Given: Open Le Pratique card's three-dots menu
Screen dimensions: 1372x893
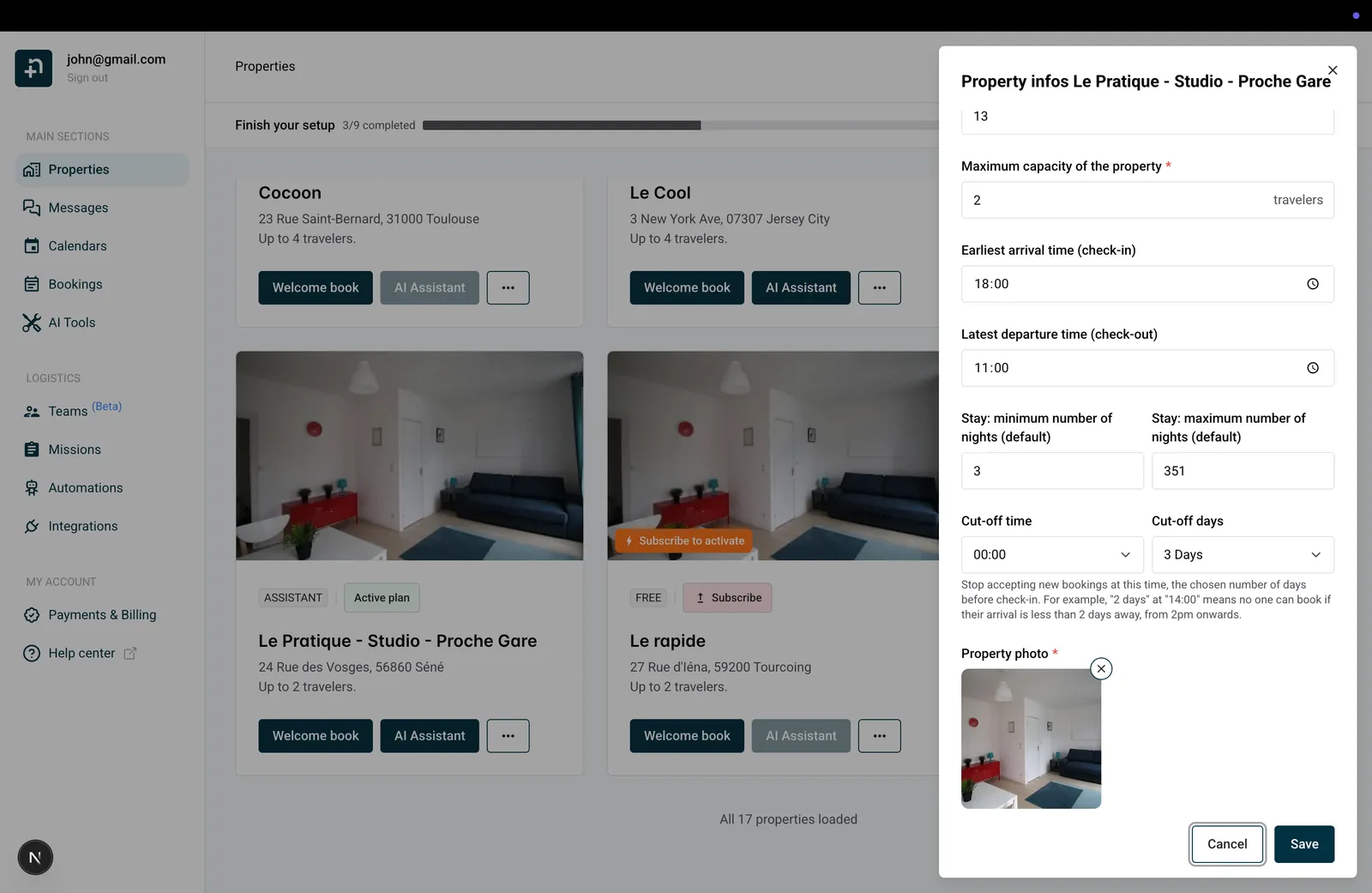Looking at the screenshot, I should click(508, 736).
